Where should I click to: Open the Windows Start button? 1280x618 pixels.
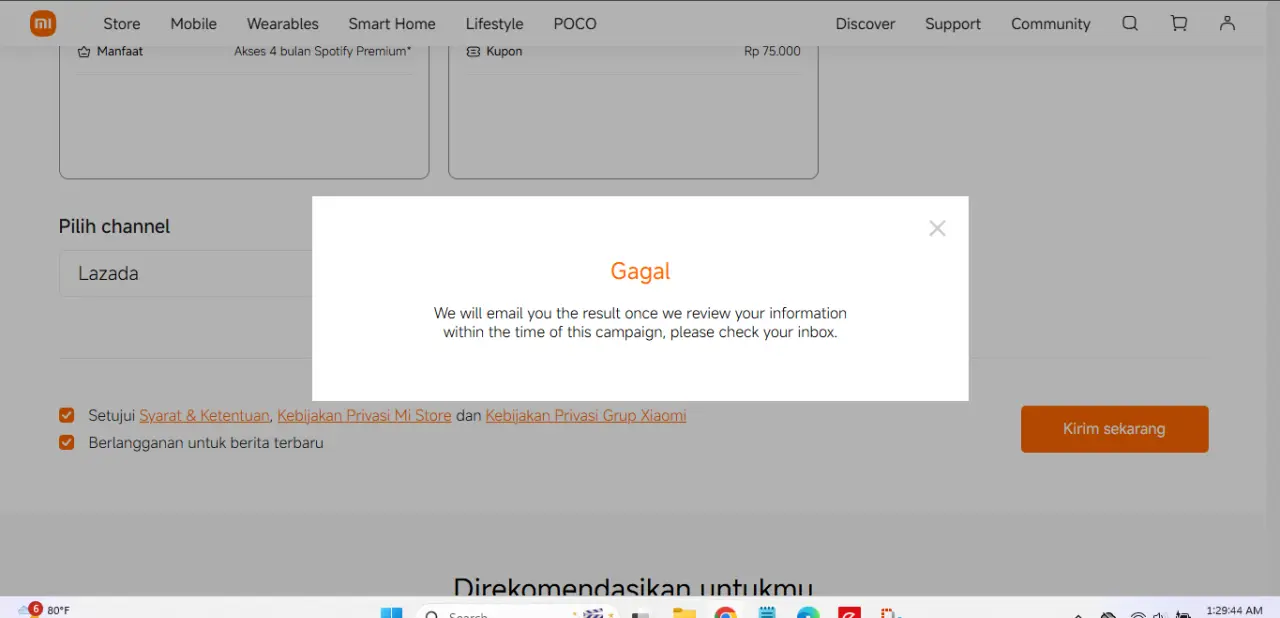point(391,612)
